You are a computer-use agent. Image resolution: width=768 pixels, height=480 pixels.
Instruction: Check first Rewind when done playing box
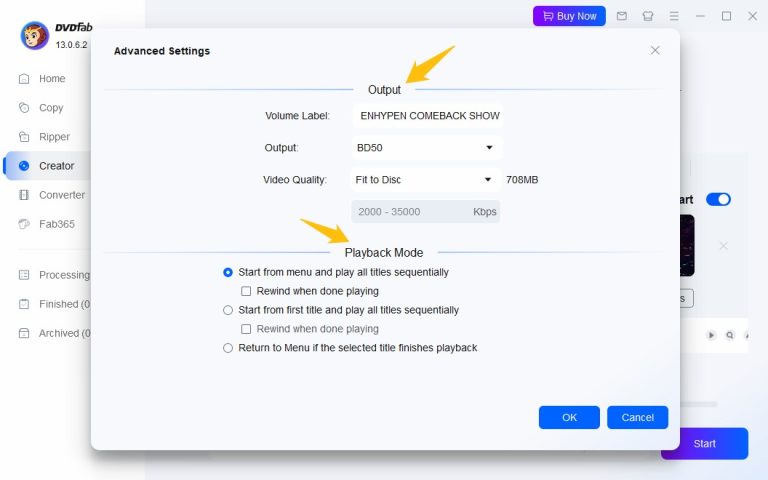(x=246, y=291)
